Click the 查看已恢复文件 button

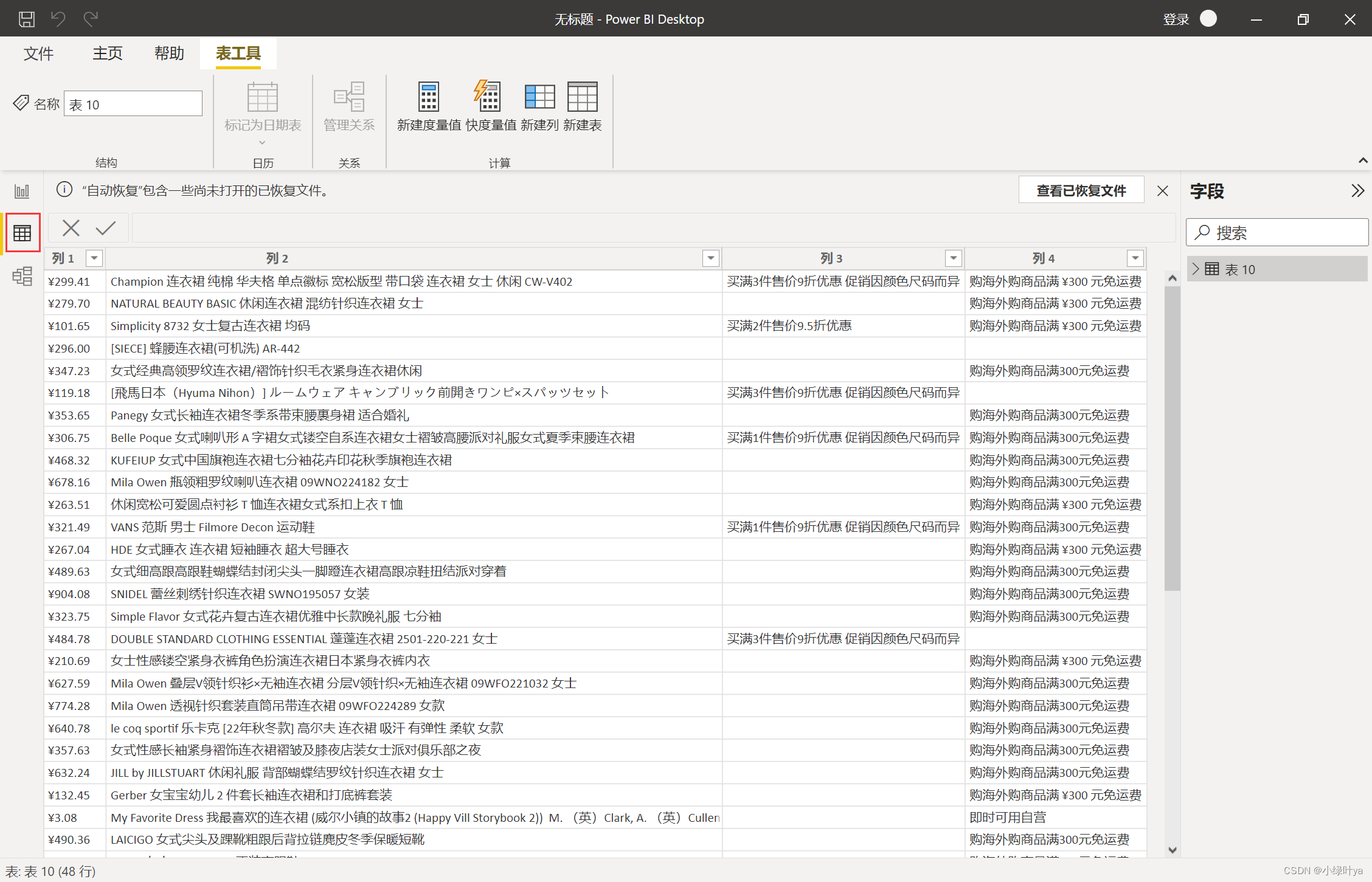pos(1081,191)
